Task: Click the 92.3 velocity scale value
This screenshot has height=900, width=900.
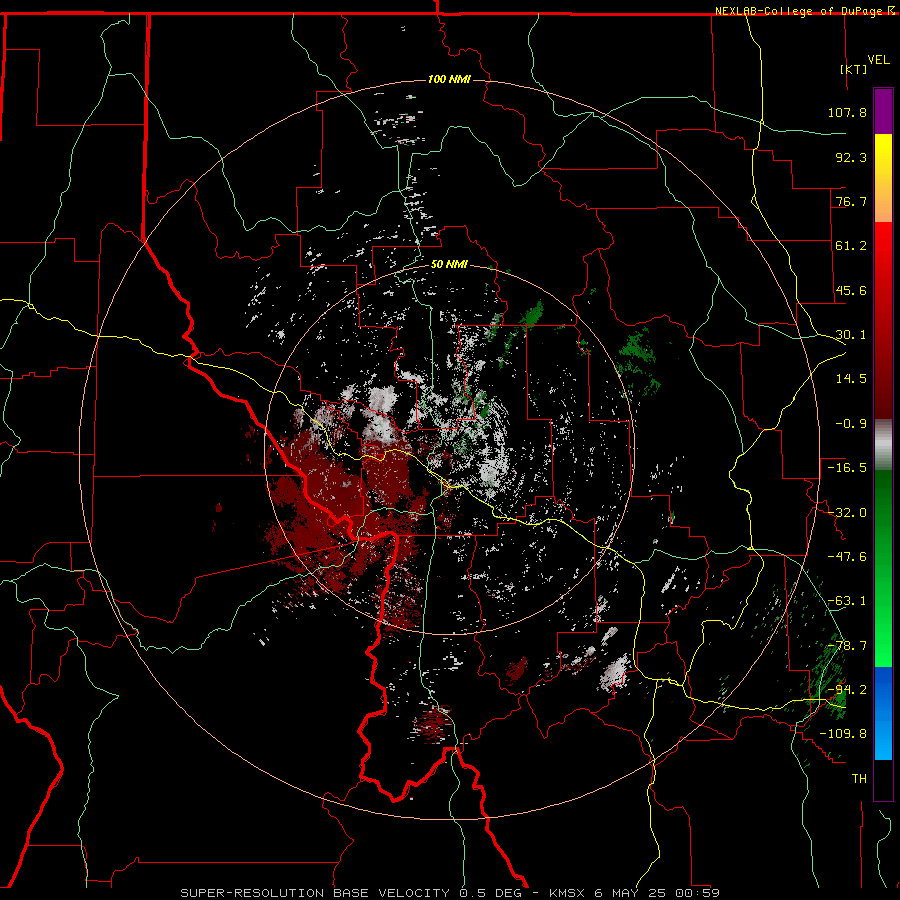Action: pos(851,157)
